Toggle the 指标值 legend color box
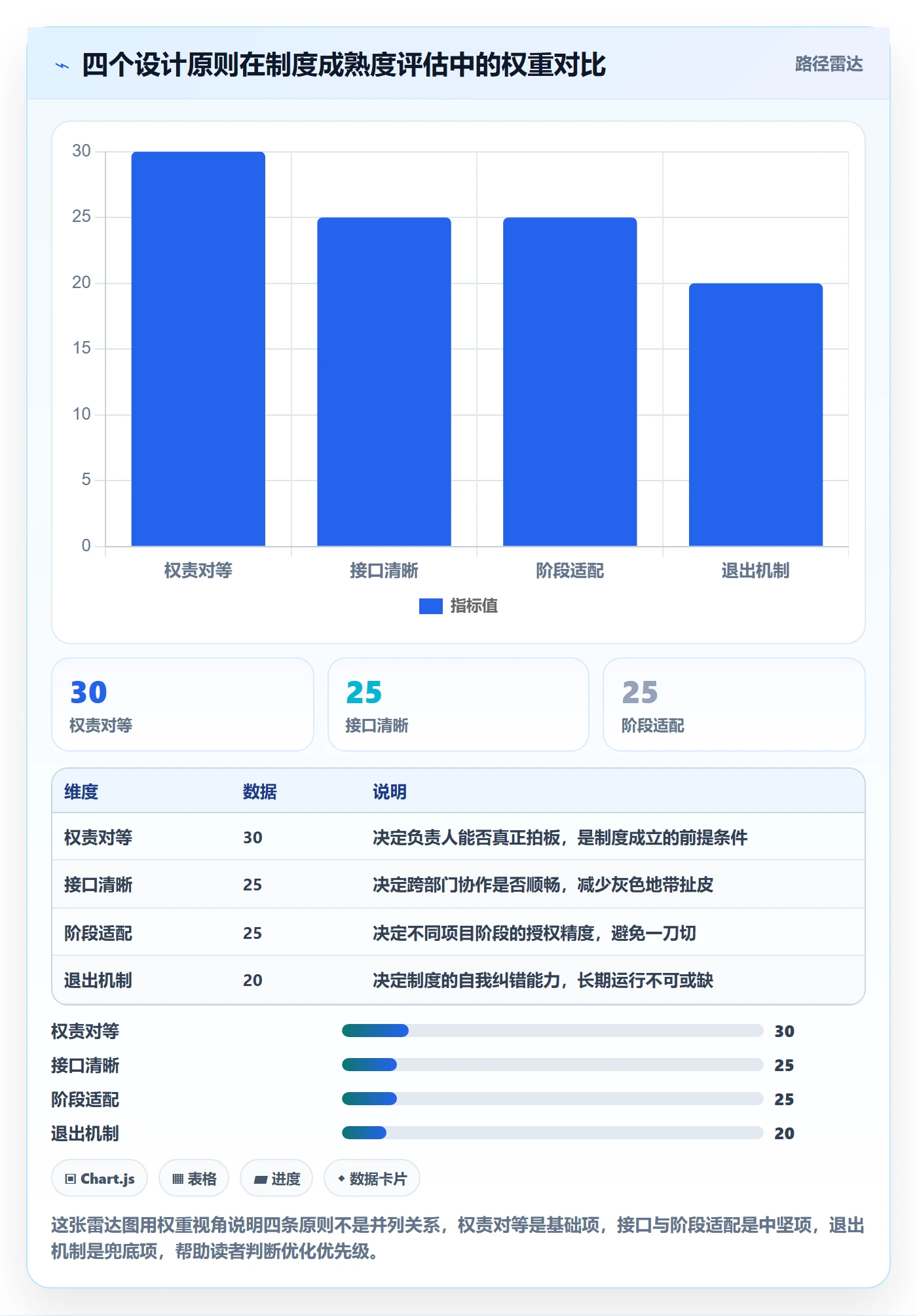 tap(431, 606)
